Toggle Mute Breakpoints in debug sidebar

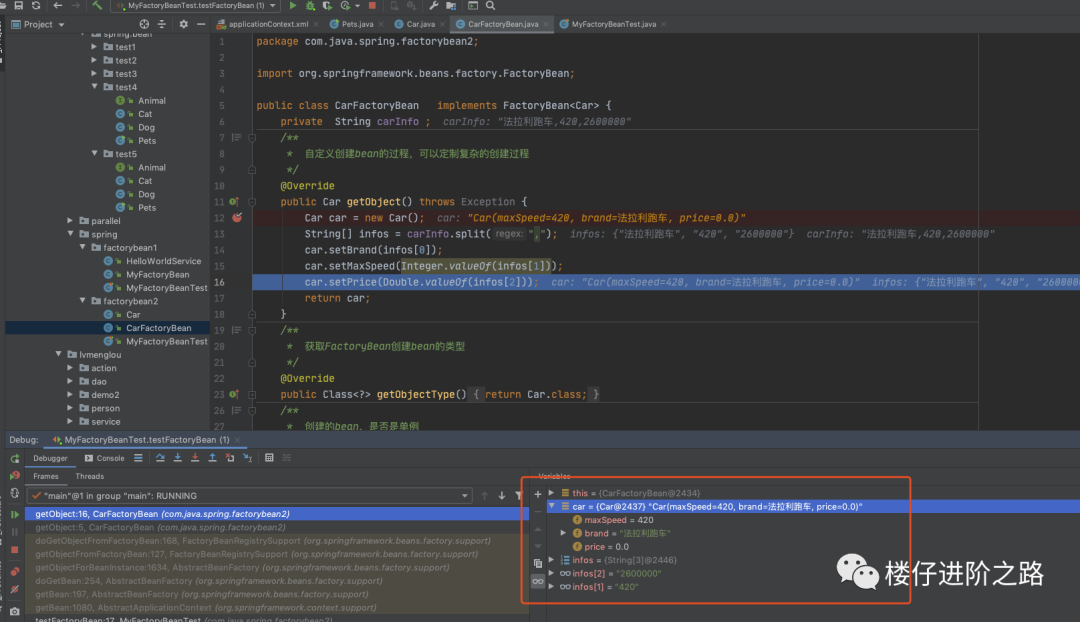point(14,589)
